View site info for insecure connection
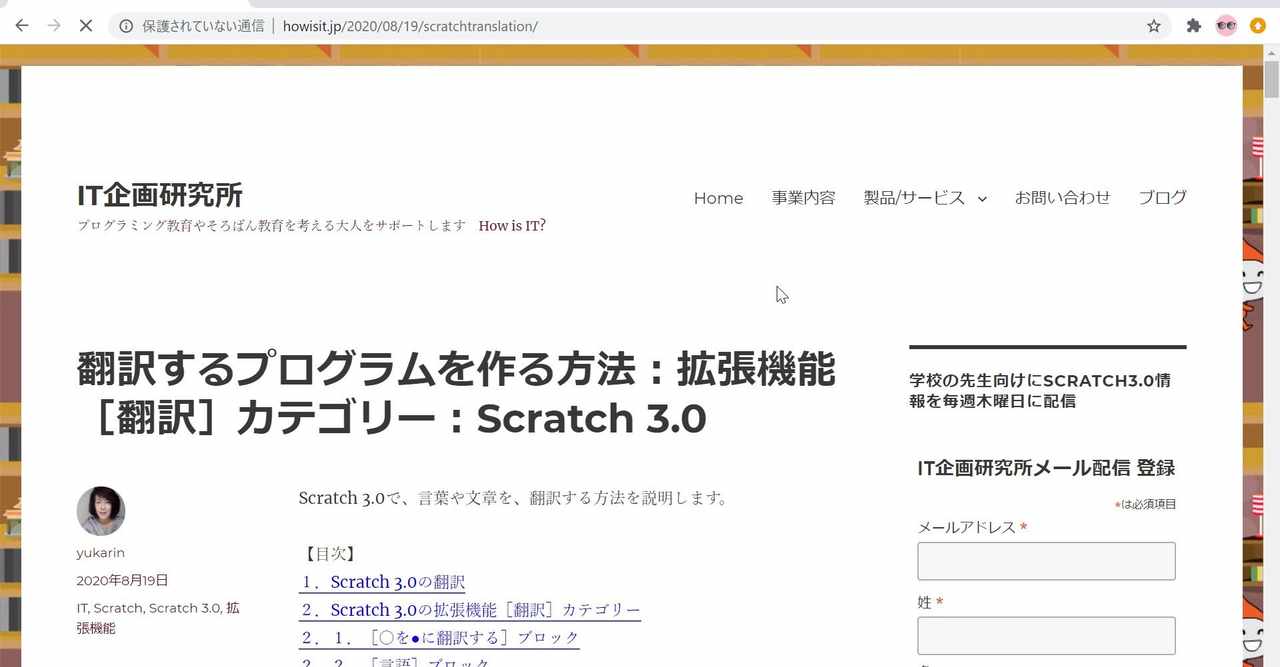This screenshot has height=667, width=1280. tap(126, 26)
